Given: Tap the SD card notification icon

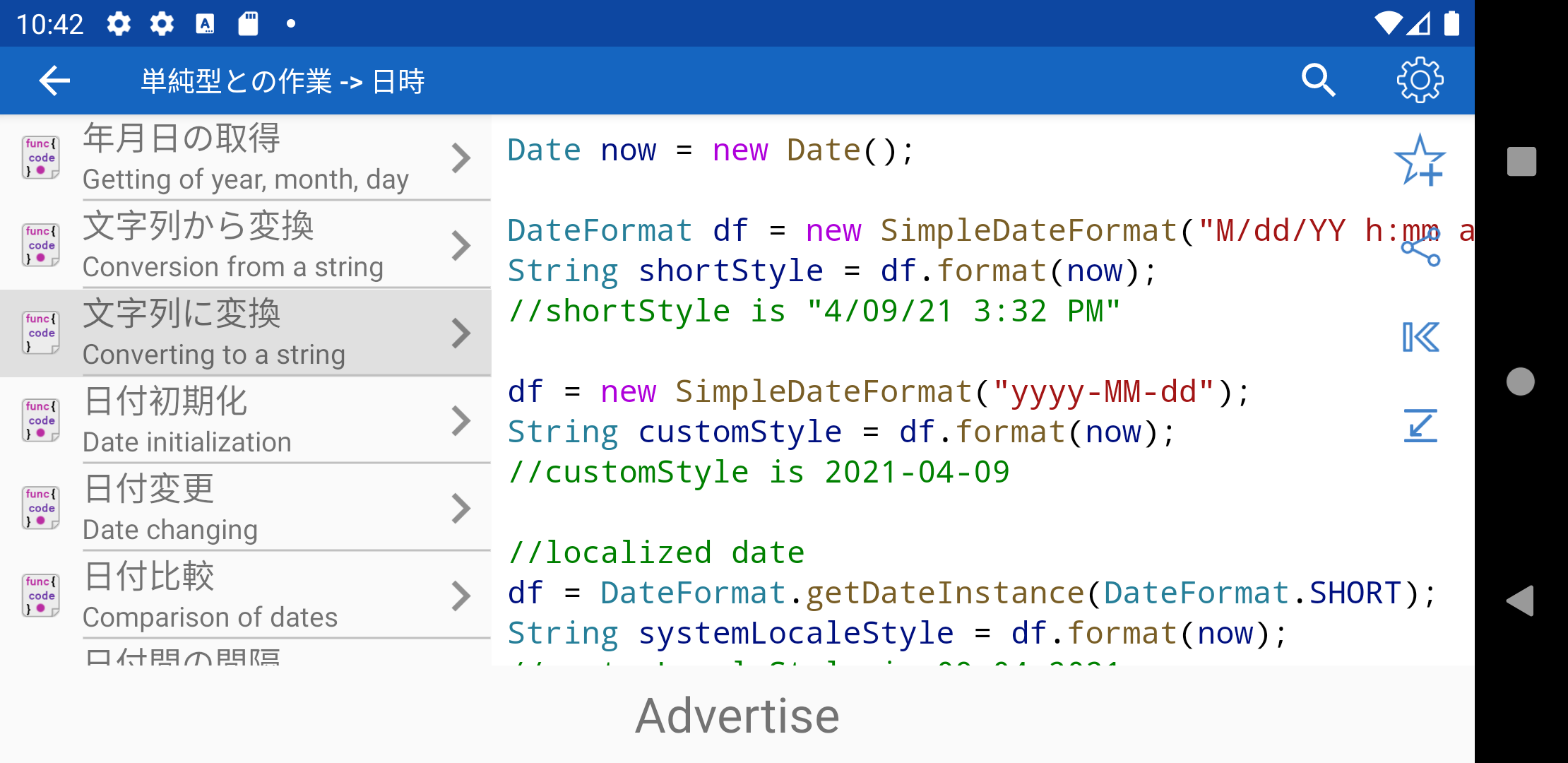Looking at the screenshot, I should [x=248, y=23].
